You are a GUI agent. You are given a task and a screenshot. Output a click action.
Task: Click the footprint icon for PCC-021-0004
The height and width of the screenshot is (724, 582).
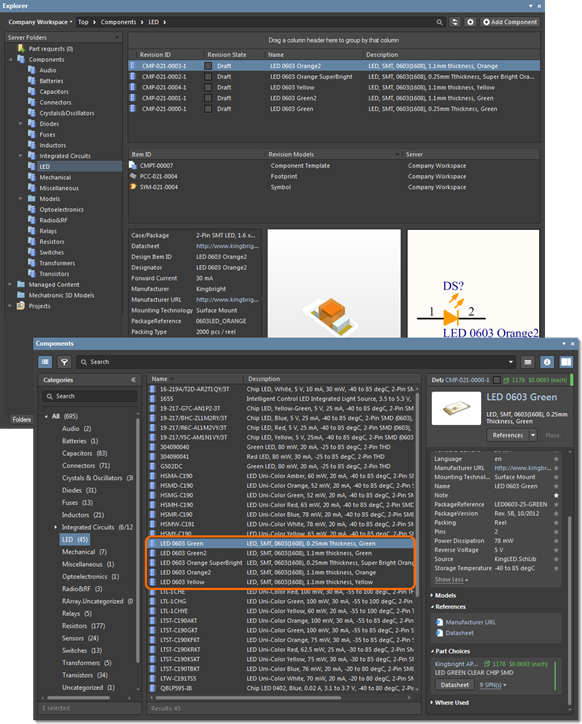(133, 176)
